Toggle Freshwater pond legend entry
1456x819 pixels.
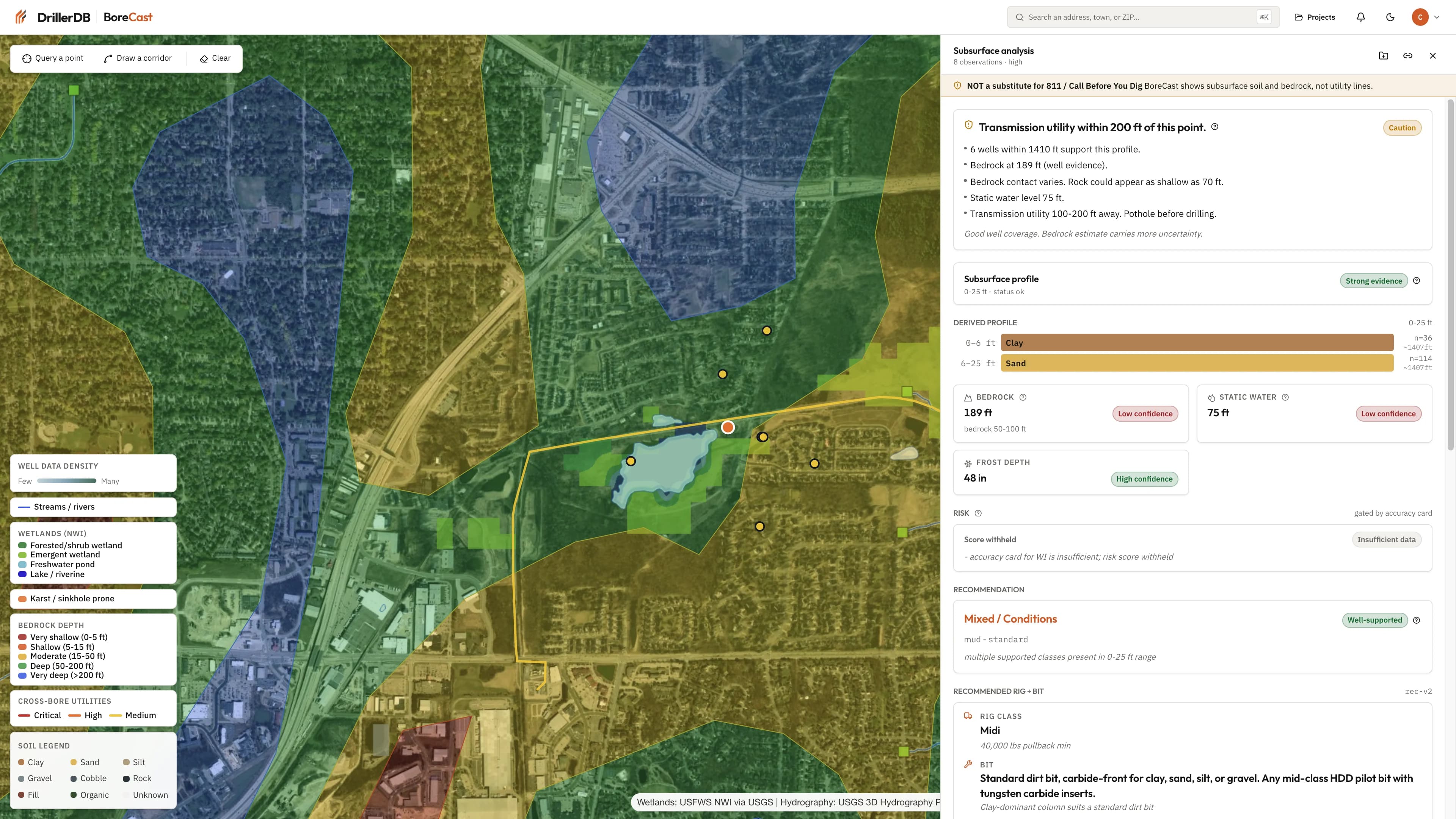[56, 564]
